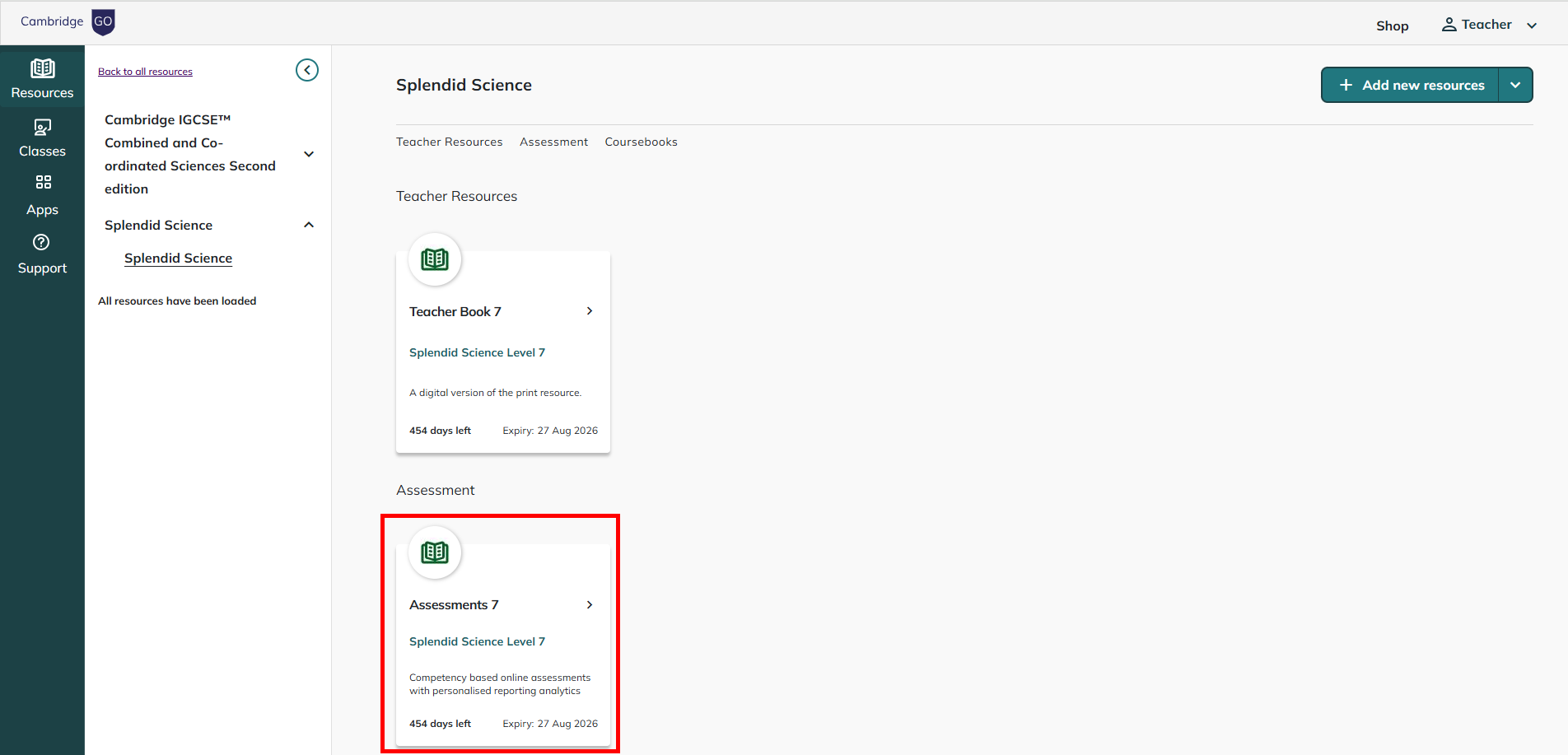The height and width of the screenshot is (755, 1568).
Task: Click Assessments 7 expiry date text
Action: point(550,724)
